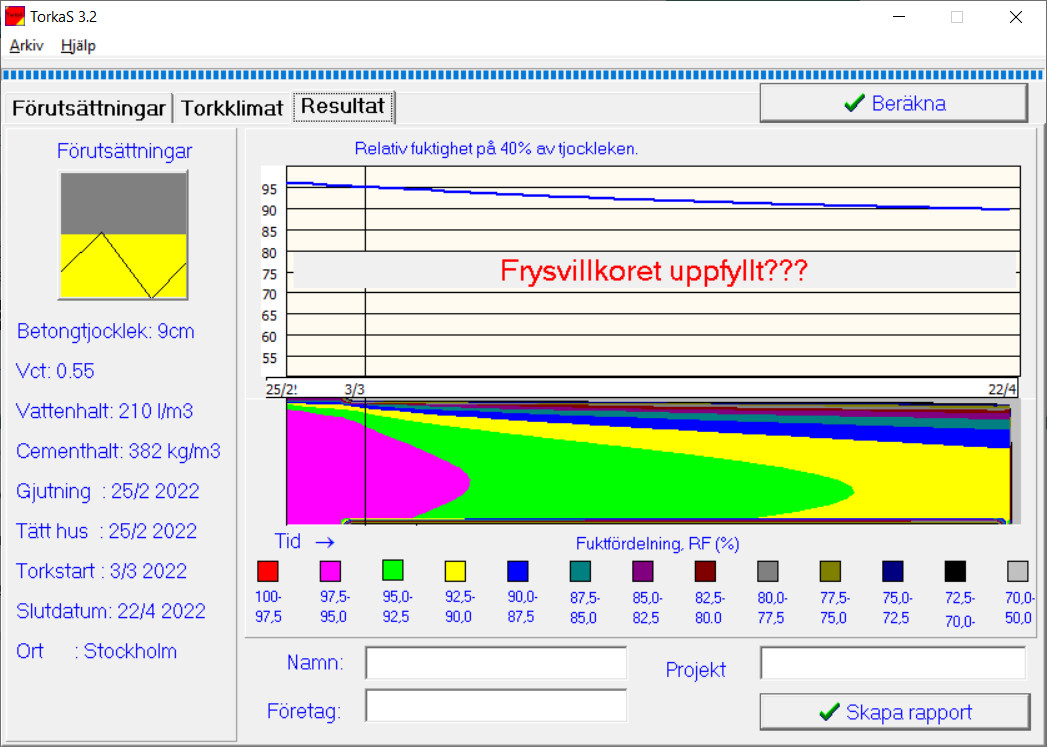This screenshot has width=1047, height=747.
Task: Click the Slutdatum: 22/4 2022 text
Action: [x=111, y=611]
